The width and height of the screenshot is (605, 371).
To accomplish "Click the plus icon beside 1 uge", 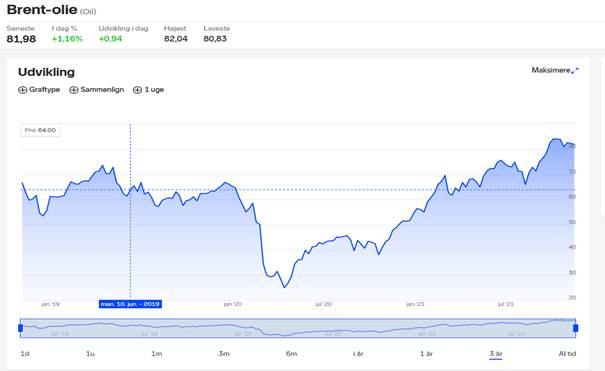I will [137, 90].
